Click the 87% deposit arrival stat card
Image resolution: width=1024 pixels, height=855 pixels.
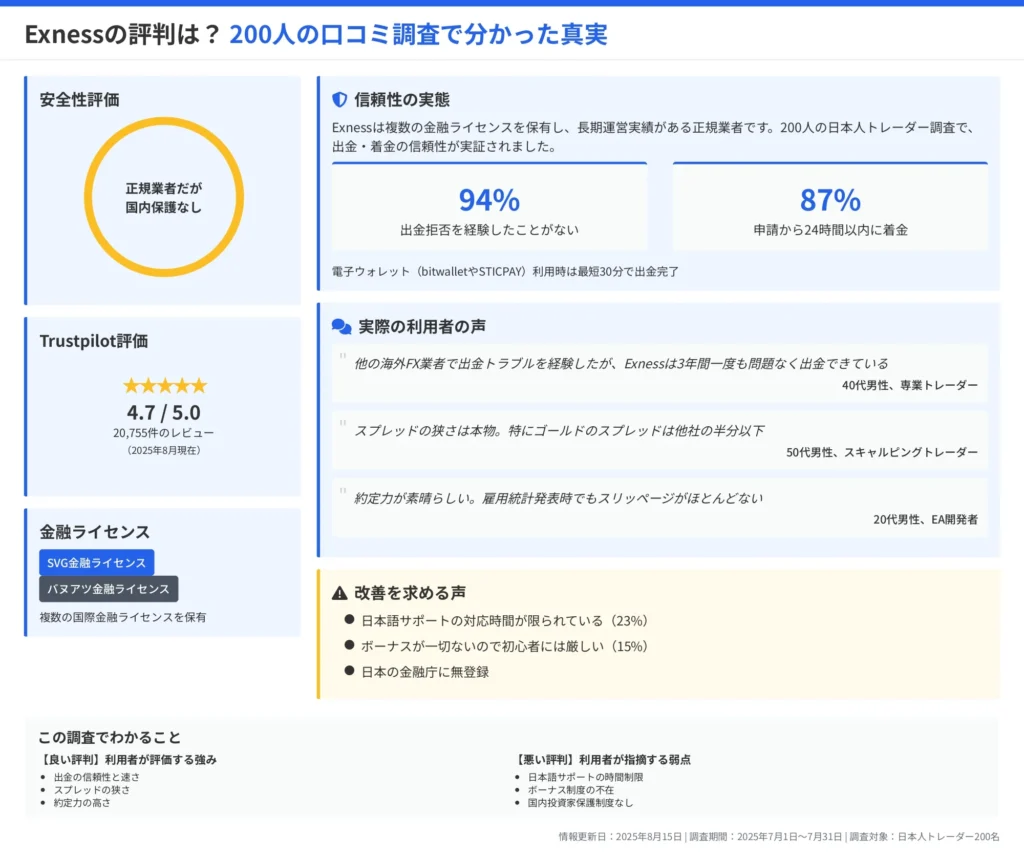[830, 206]
